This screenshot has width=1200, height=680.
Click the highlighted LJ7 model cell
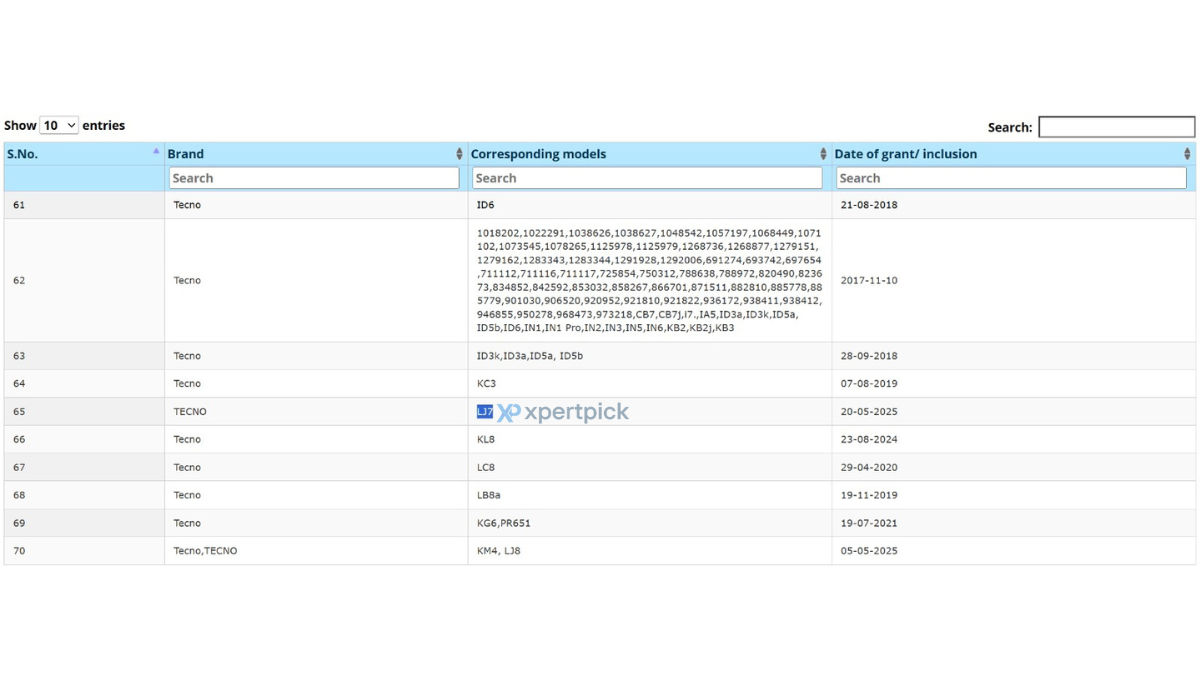coord(485,411)
